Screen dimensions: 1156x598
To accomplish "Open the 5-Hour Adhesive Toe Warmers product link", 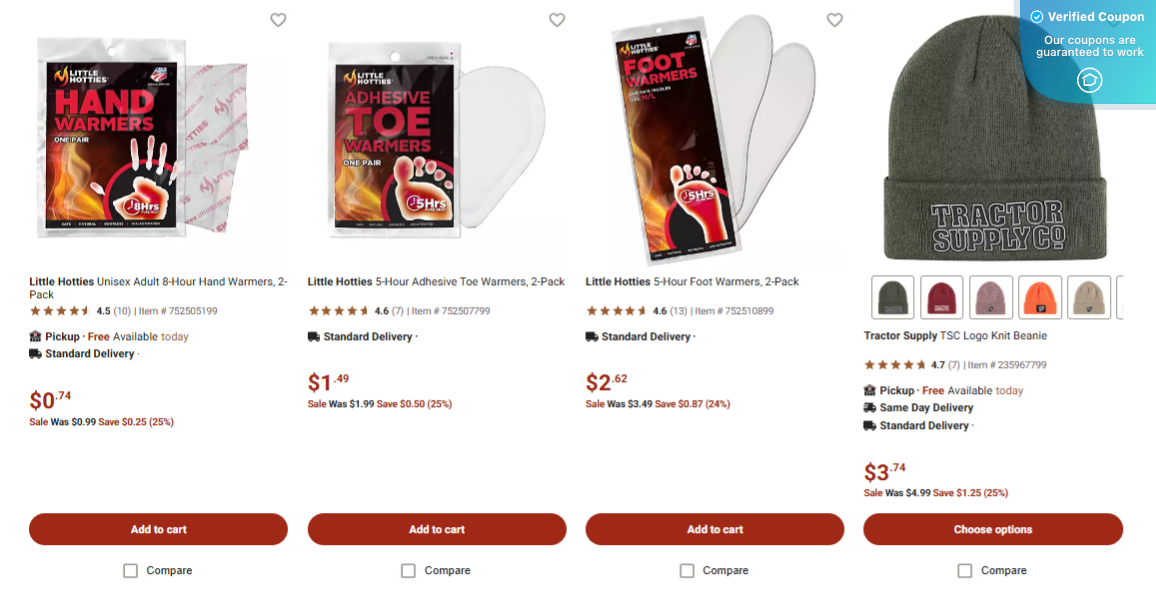I will pyautogui.click(x=436, y=282).
